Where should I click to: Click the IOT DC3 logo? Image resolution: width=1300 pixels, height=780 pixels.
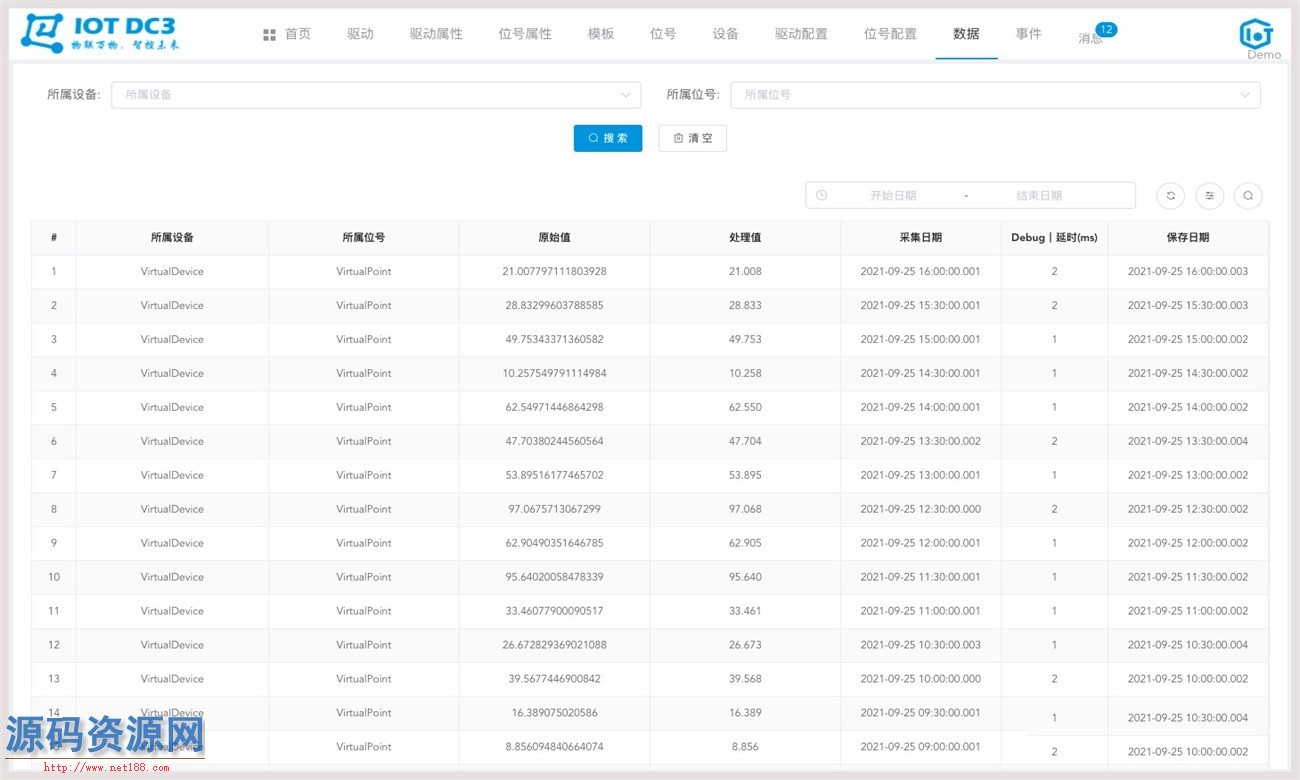[x=100, y=33]
